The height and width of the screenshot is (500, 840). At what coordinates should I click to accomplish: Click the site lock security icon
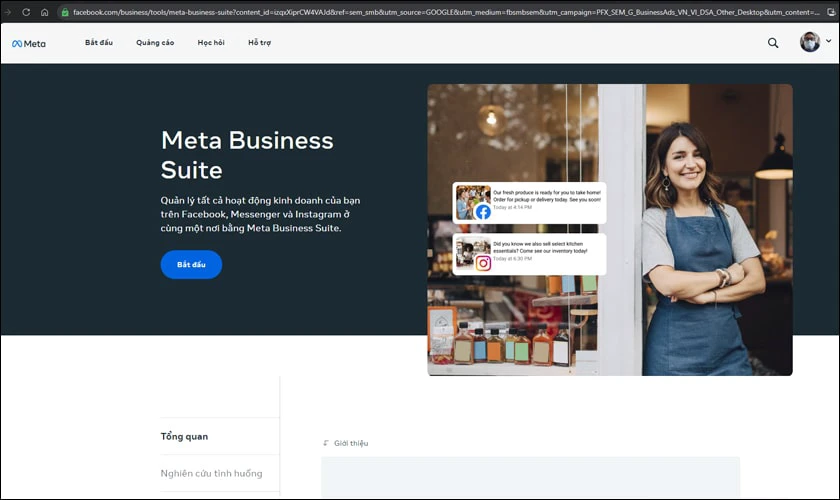click(65, 12)
